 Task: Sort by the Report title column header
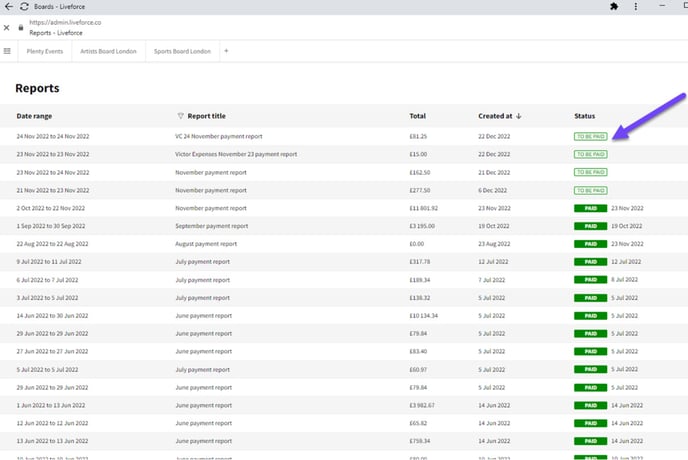coord(207,116)
